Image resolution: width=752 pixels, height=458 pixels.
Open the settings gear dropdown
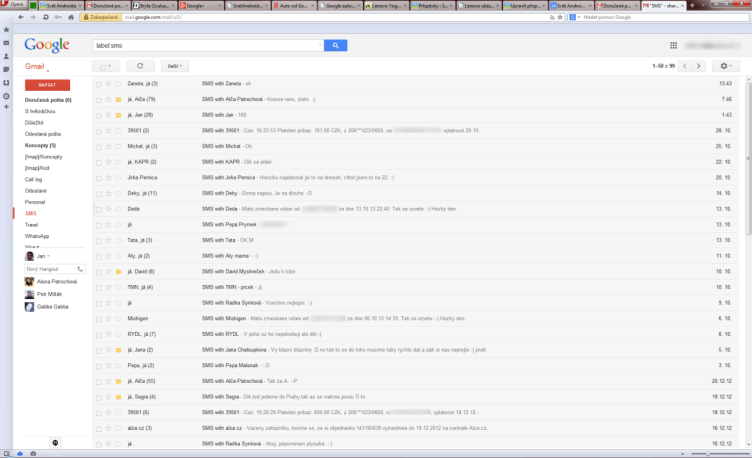726,66
